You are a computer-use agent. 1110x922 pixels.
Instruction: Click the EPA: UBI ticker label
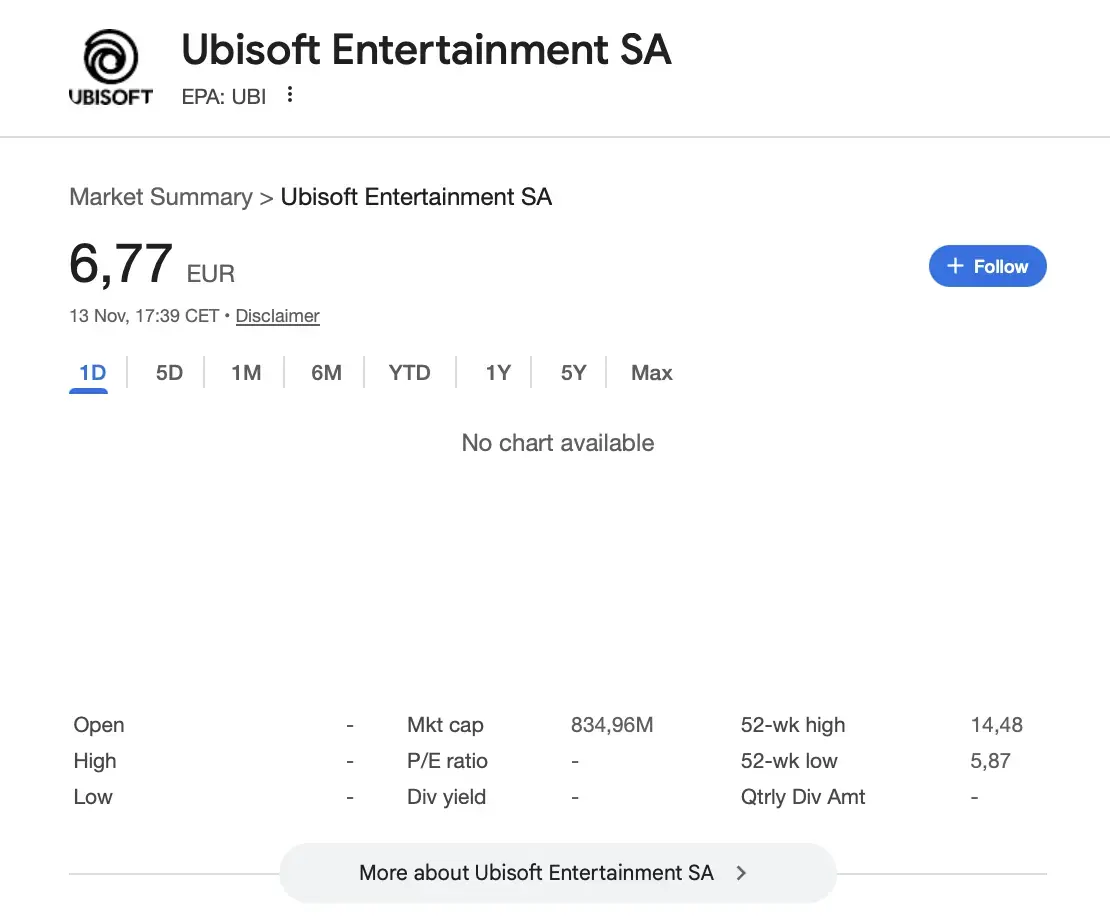pyautogui.click(x=223, y=96)
